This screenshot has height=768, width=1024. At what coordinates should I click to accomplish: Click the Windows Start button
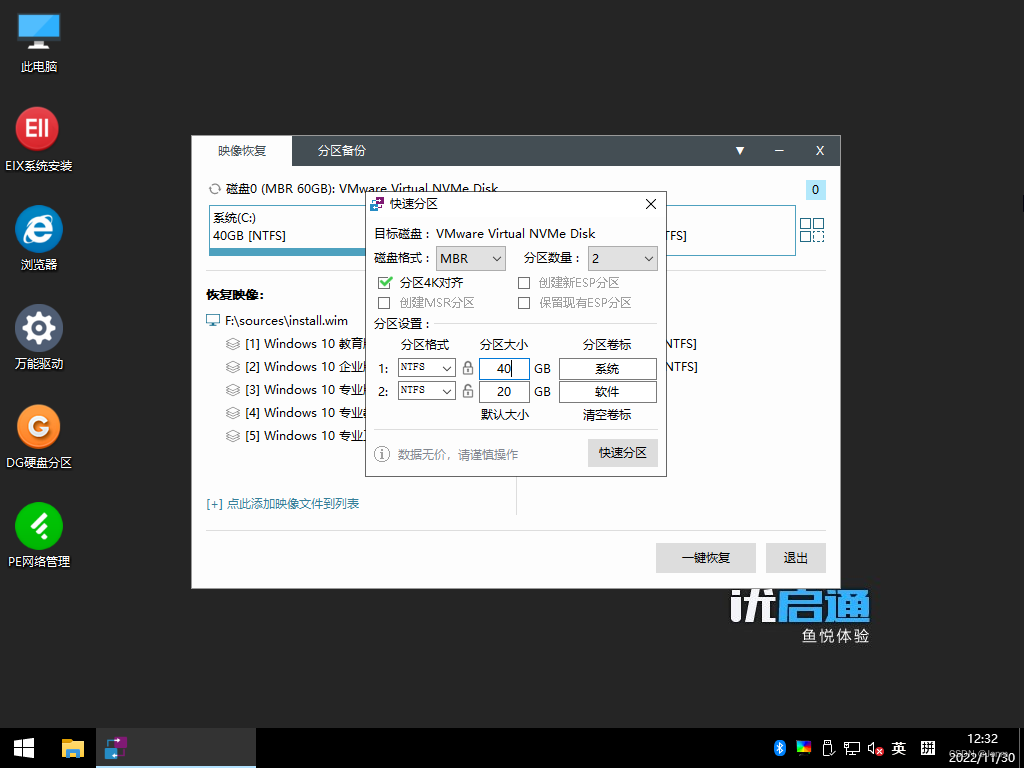point(24,748)
